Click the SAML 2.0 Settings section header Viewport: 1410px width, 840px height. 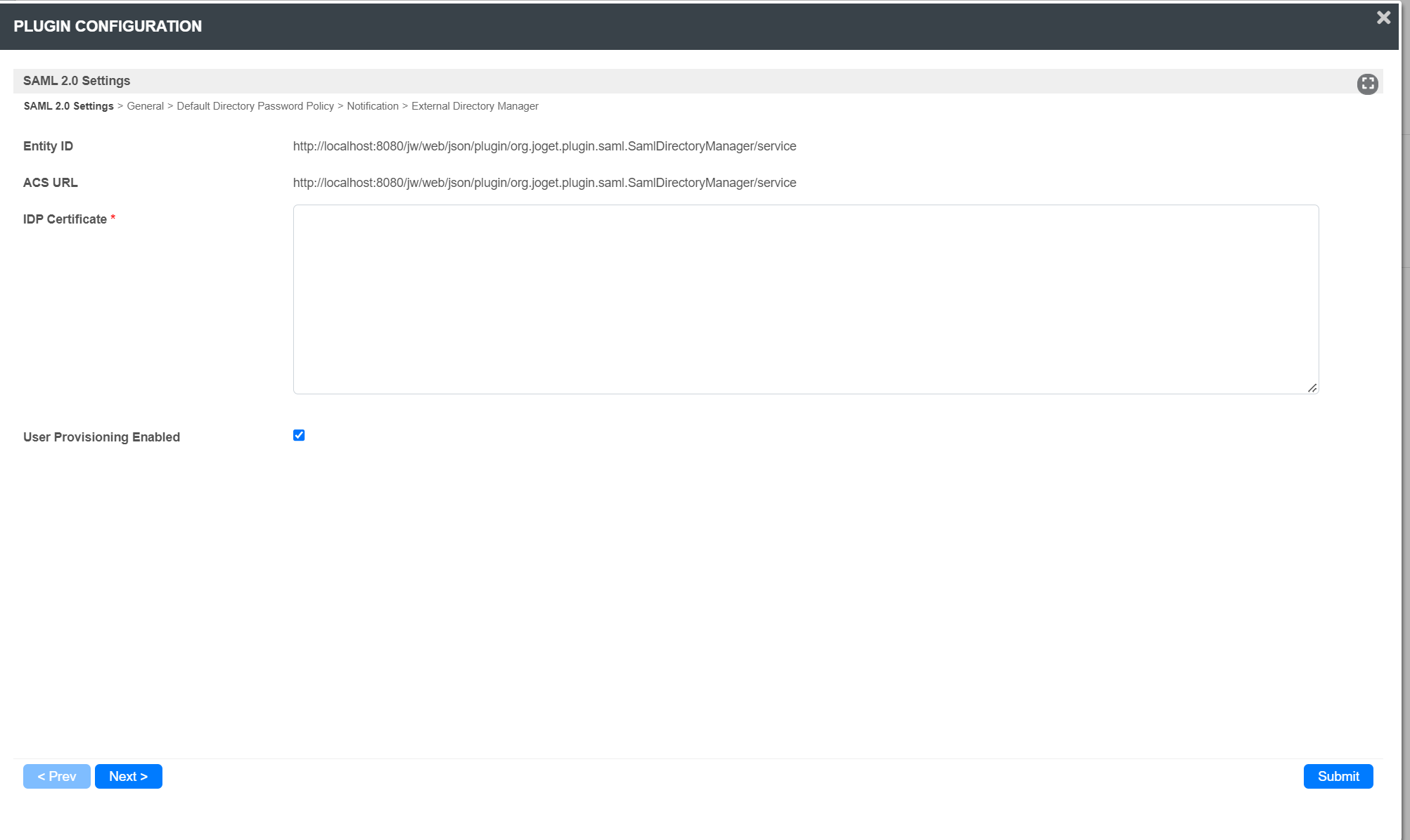(77, 81)
